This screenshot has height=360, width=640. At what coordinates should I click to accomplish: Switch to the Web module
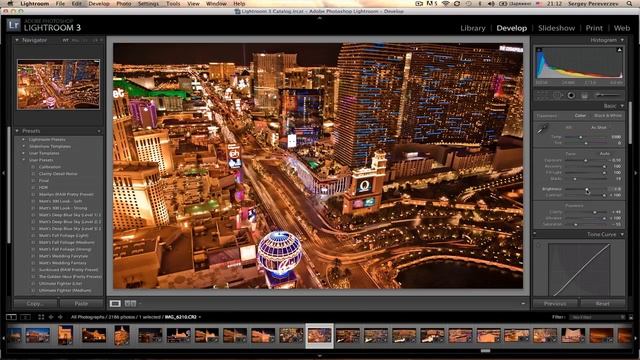622,28
